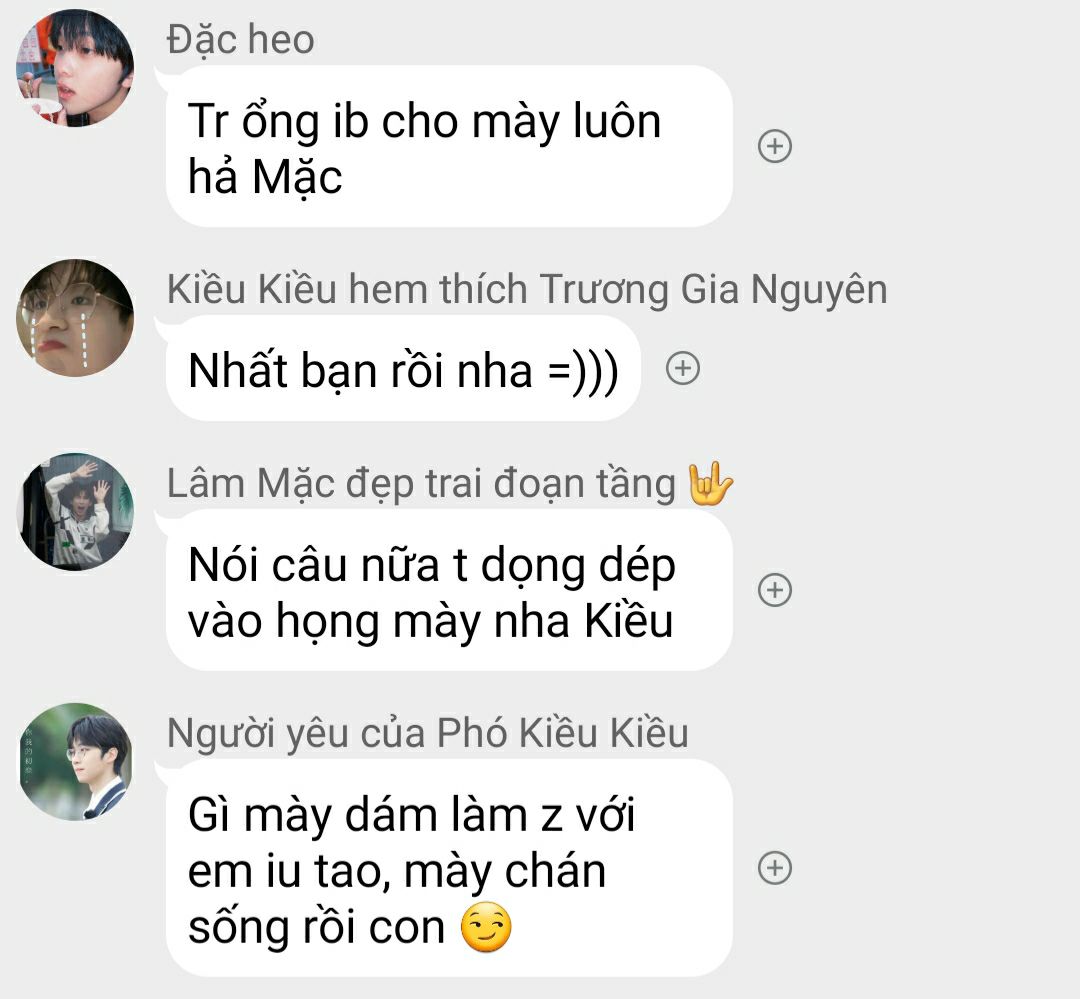The image size is (1080, 999).
Task: Tap sender name "Người yêu của Phó Kiều Kiều"
Action: (428, 733)
